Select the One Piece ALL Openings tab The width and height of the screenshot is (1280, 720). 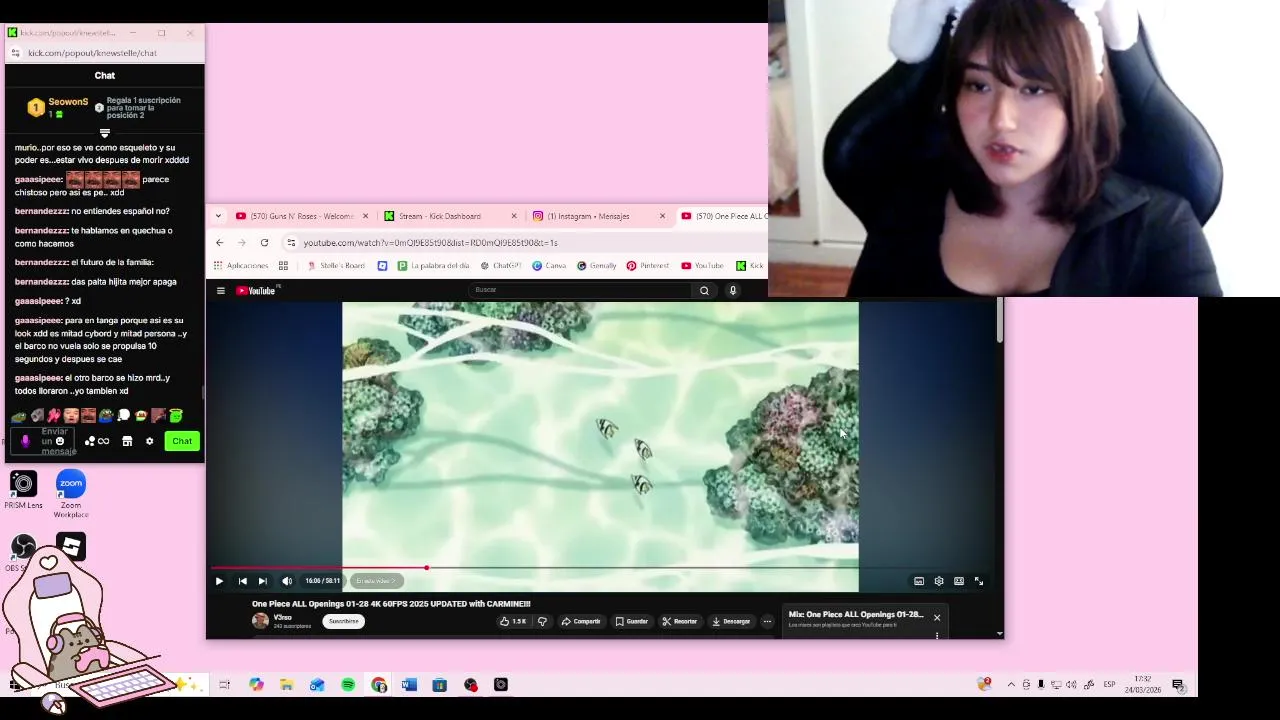coord(724,216)
